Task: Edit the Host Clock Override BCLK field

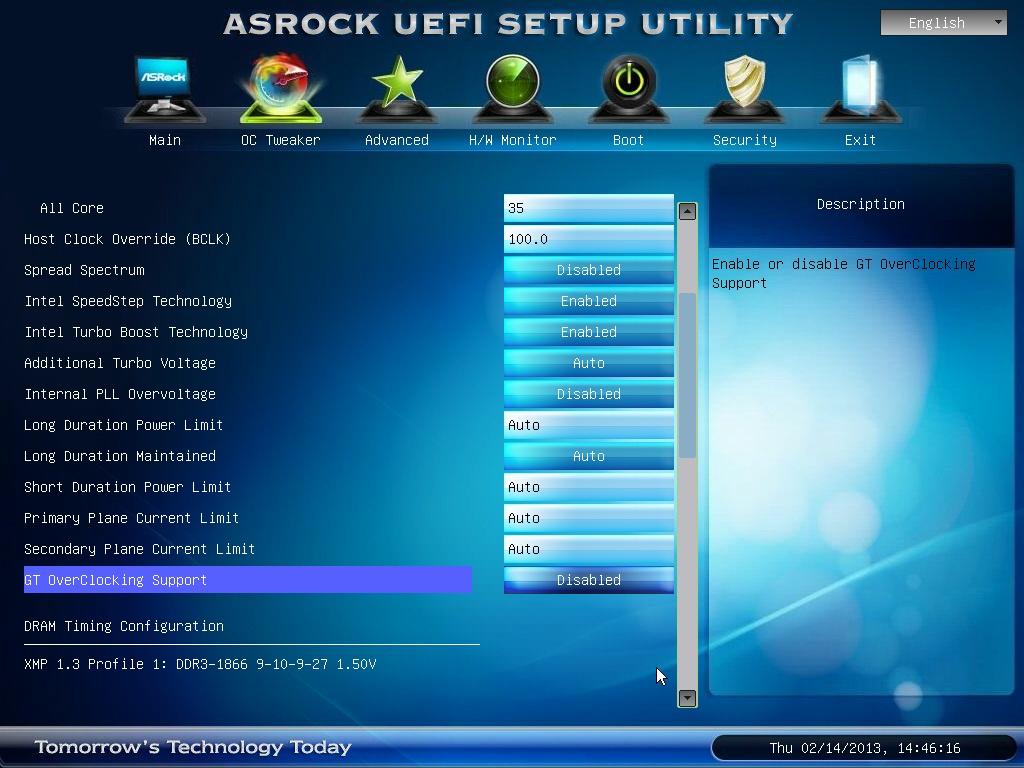Action: 588,239
